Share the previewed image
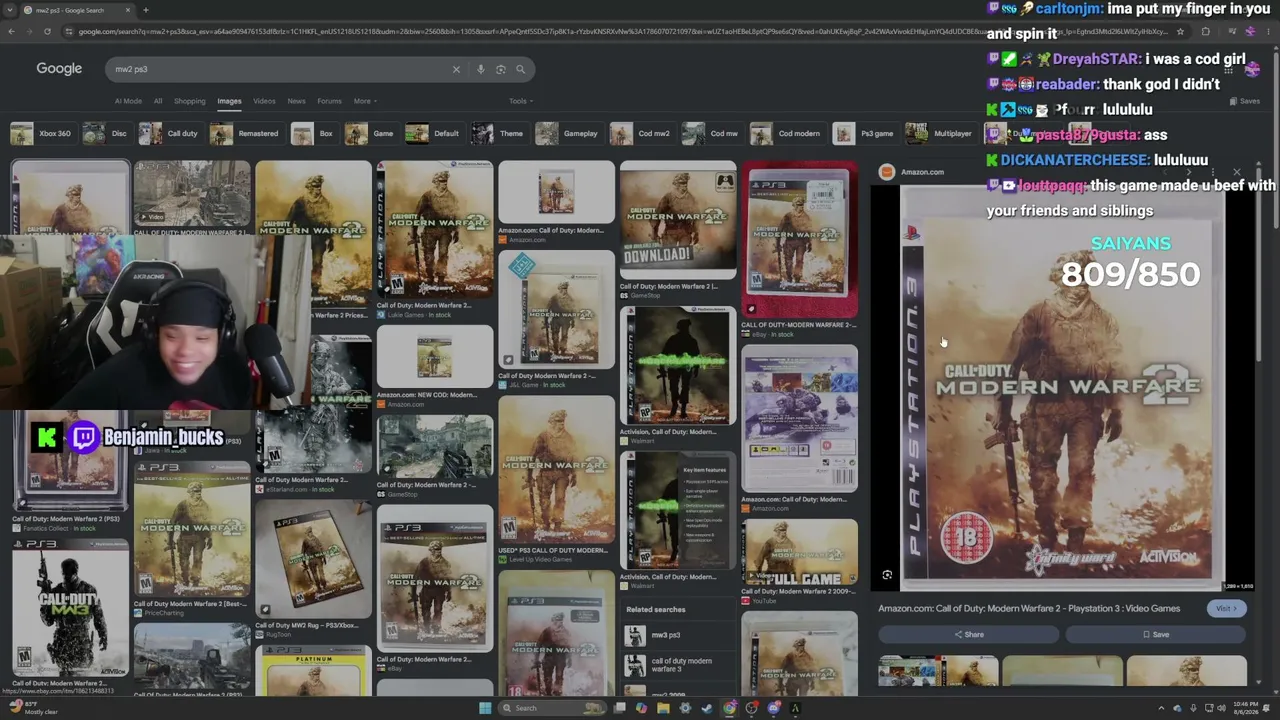The image size is (1280, 720). click(x=969, y=634)
